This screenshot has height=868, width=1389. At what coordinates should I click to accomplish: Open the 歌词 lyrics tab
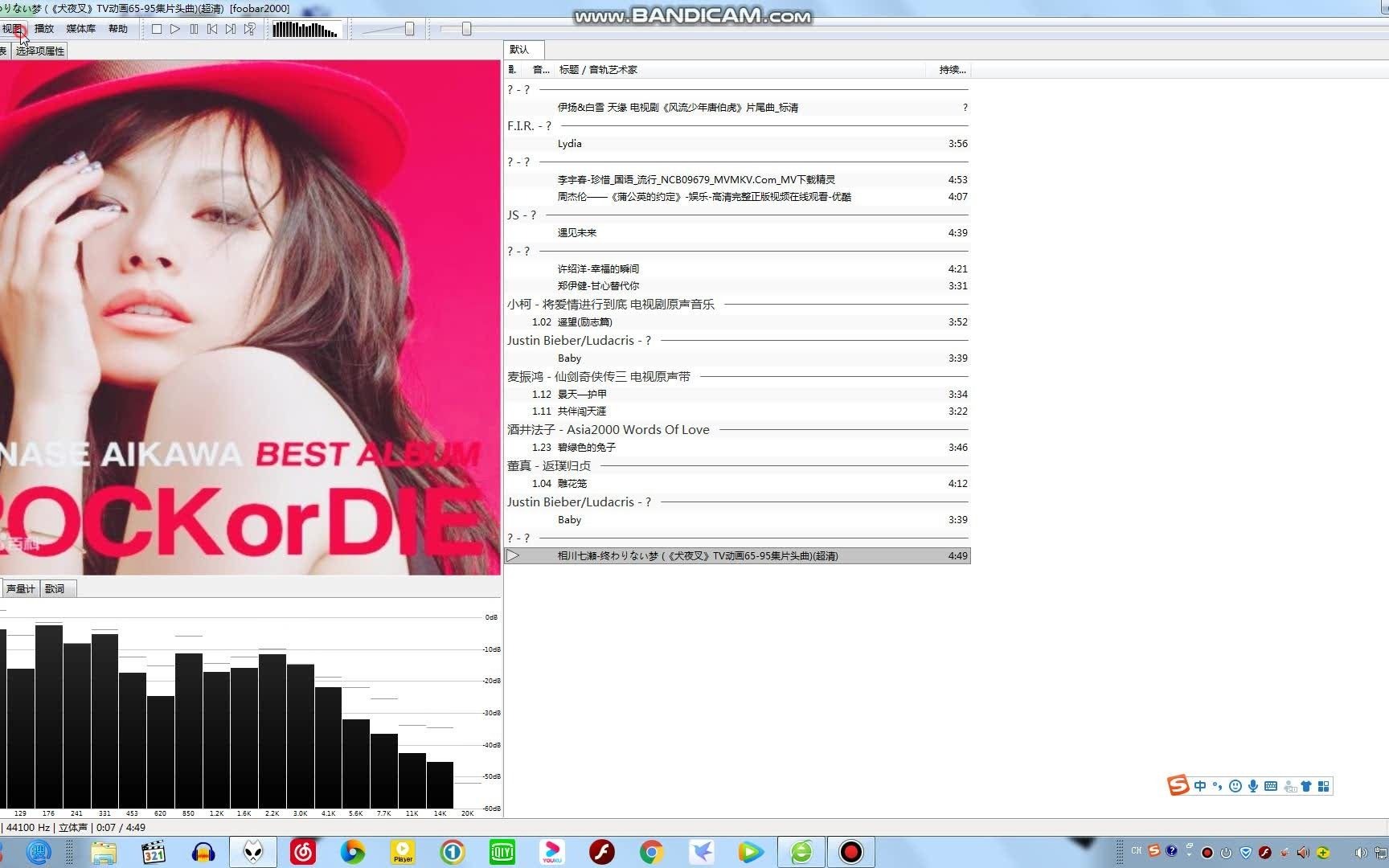(x=57, y=588)
